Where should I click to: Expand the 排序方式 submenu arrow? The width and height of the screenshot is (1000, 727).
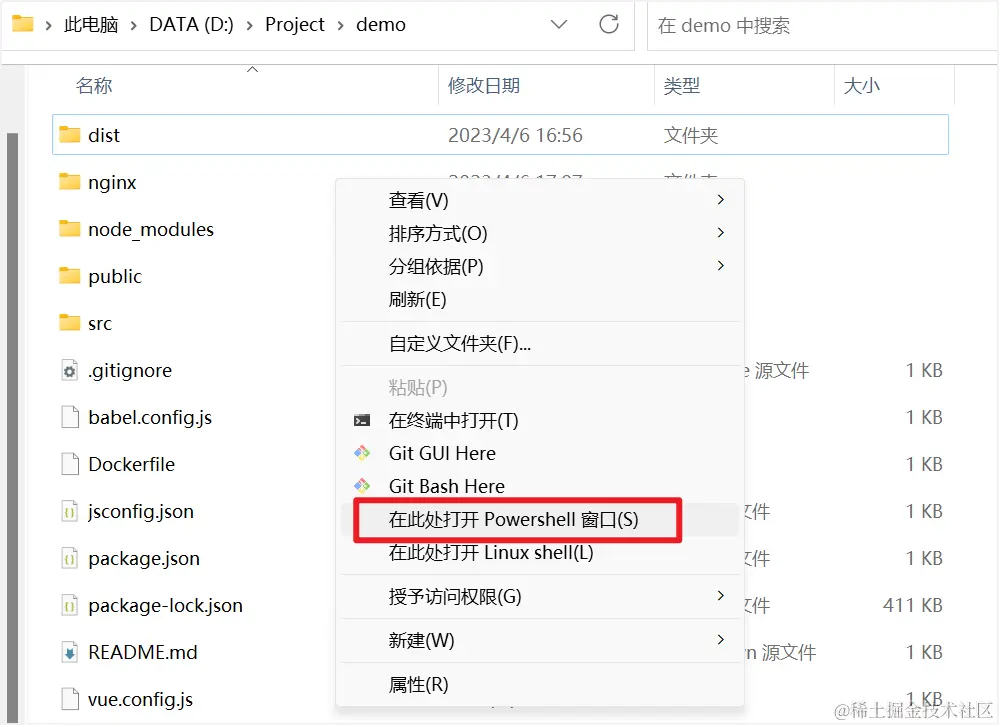[719, 233]
